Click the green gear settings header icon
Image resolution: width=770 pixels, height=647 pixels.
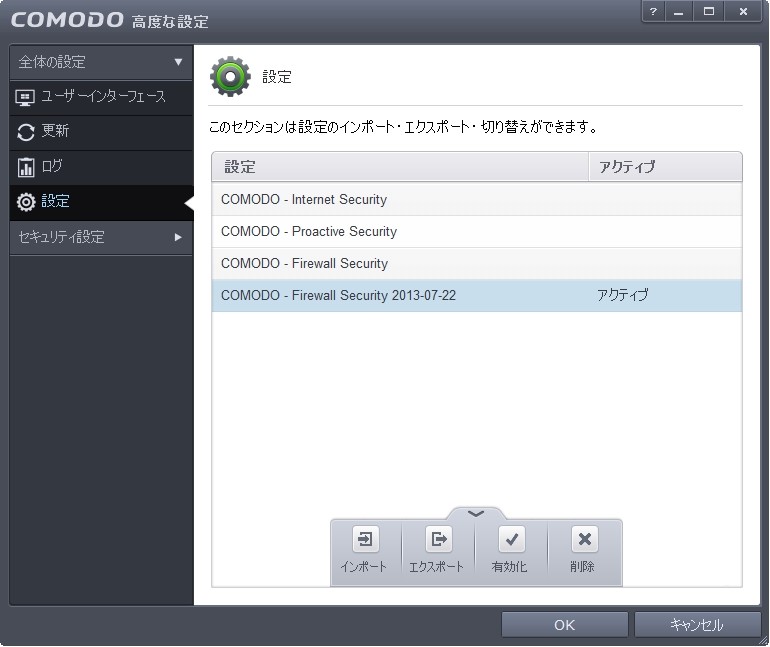tap(230, 76)
